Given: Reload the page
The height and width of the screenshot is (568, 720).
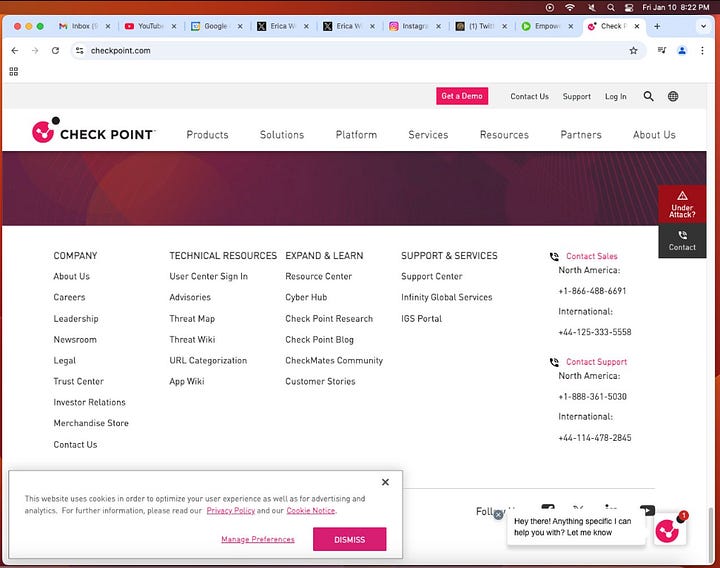Looking at the screenshot, I should (x=55, y=51).
